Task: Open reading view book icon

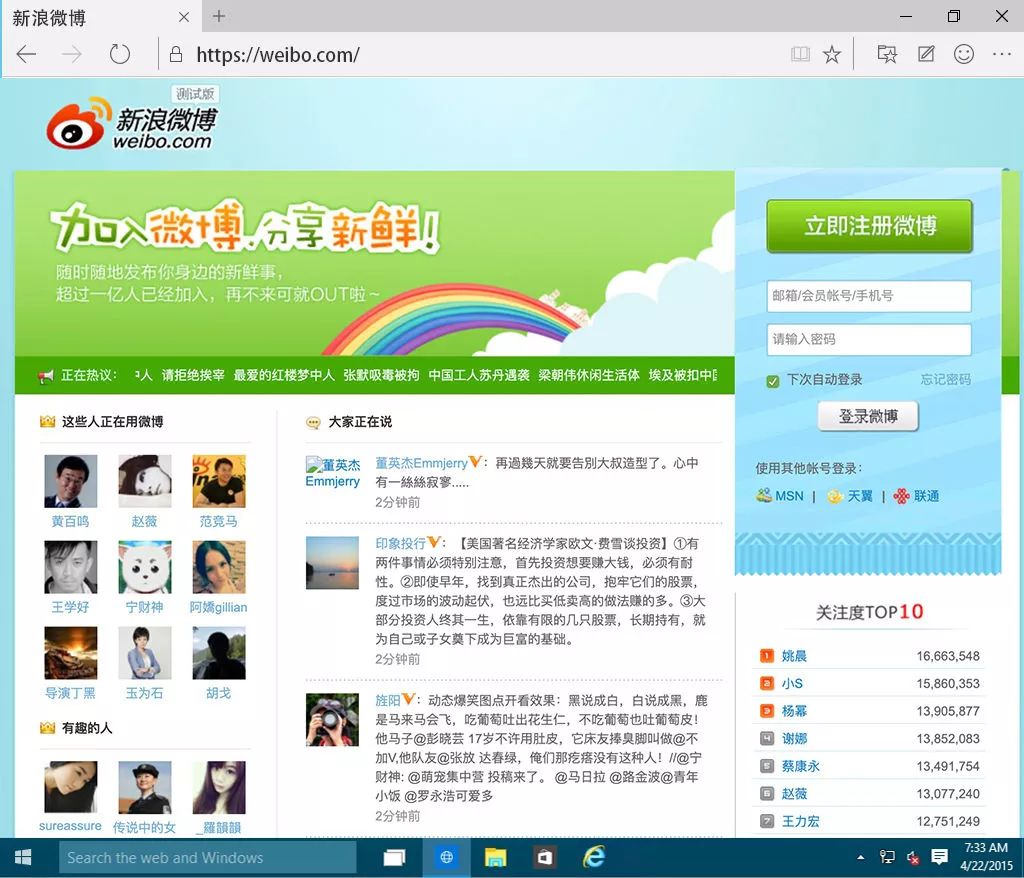Action: (800, 54)
